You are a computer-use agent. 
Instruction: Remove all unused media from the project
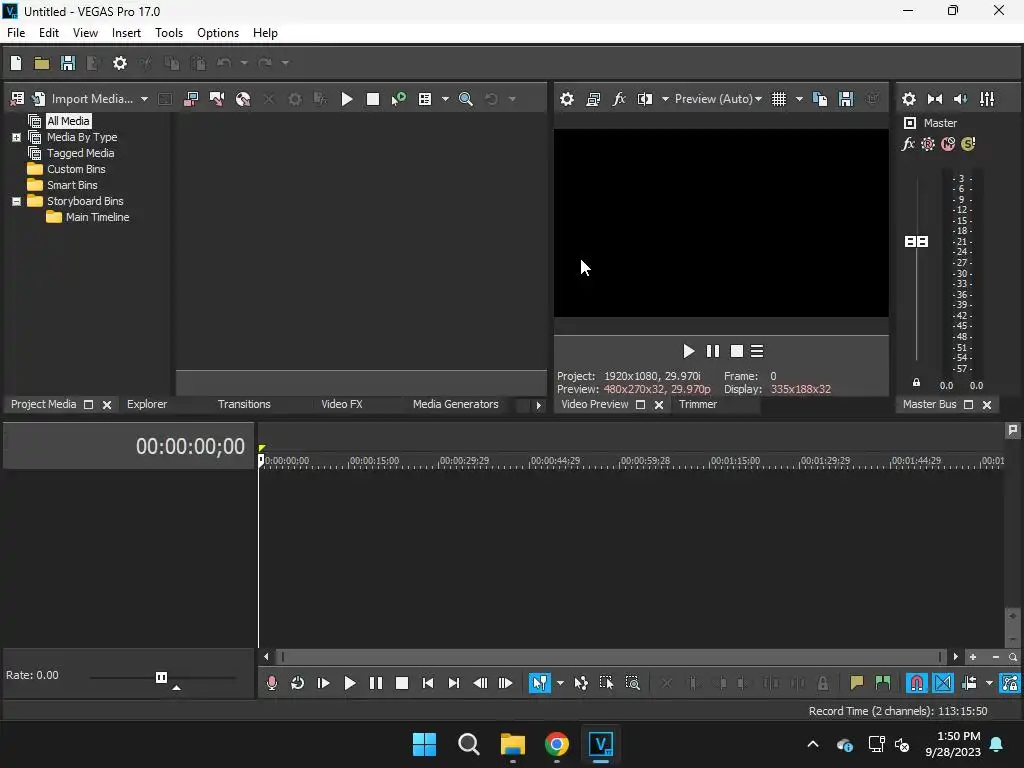point(18,99)
